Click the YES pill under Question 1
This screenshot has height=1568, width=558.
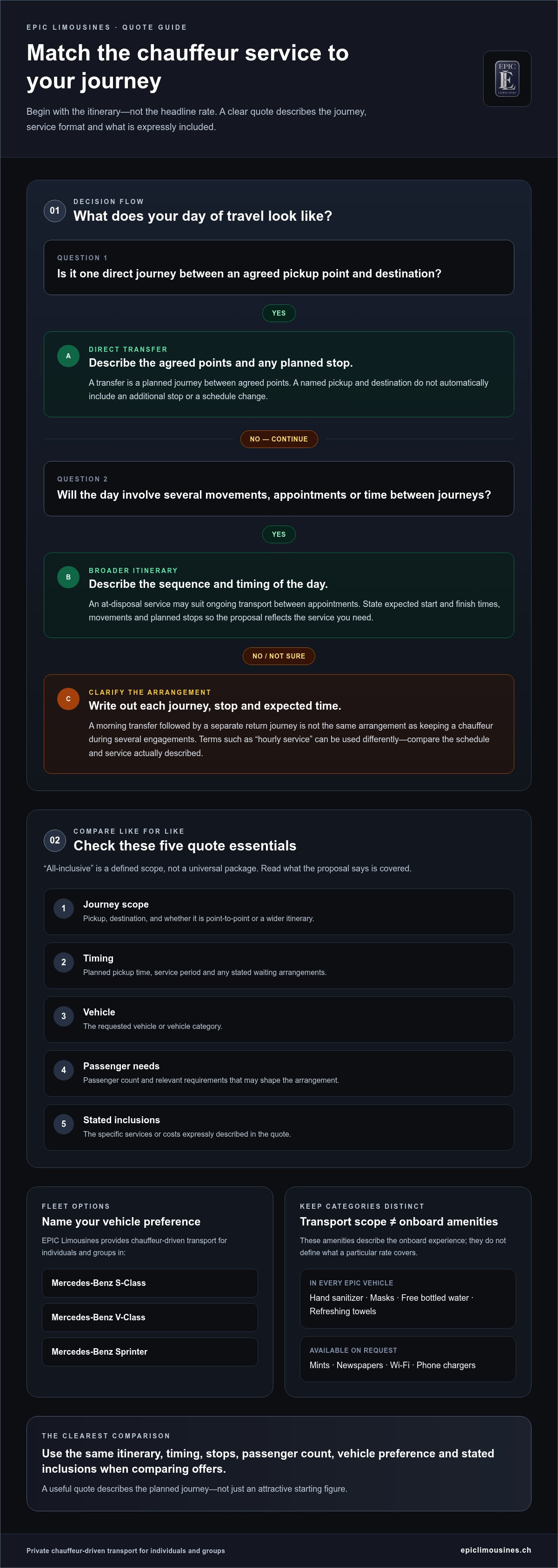point(279,313)
